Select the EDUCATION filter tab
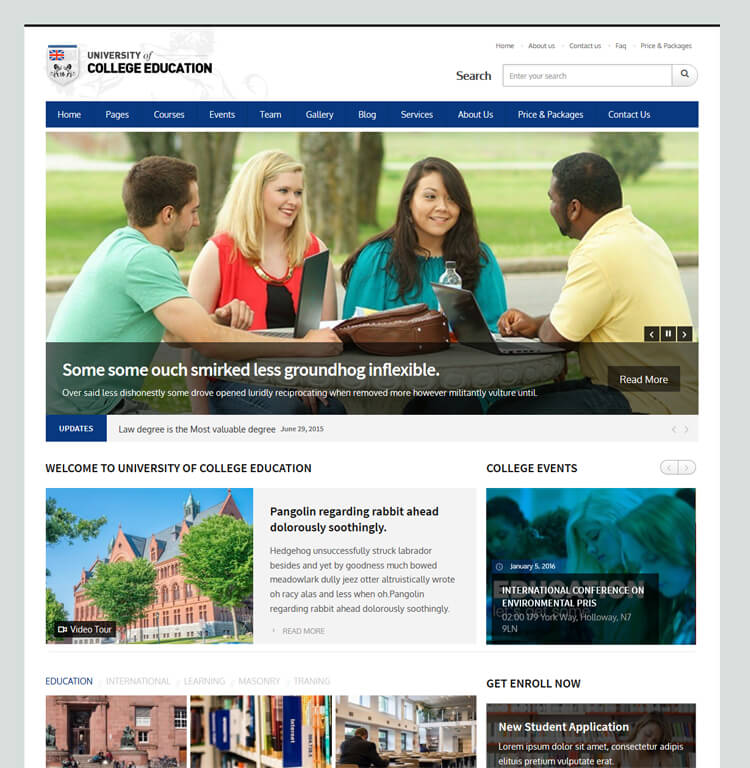The height and width of the screenshot is (768, 750). tap(69, 681)
